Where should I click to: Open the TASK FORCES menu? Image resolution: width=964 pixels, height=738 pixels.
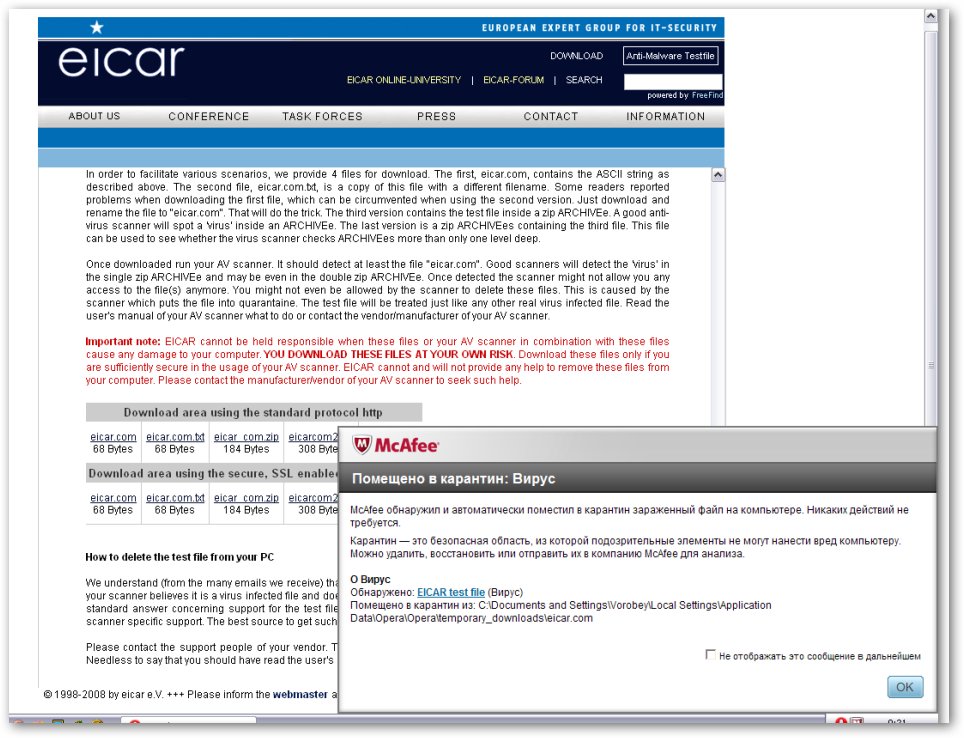322,116
